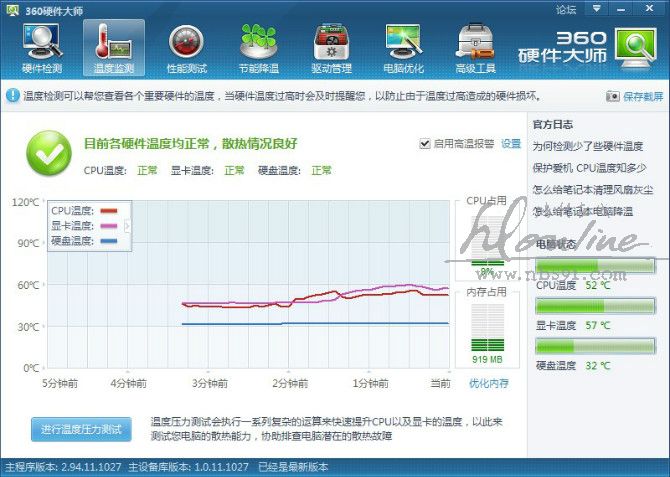670x477 pixels.
Task: Click the 正常 value next to 显卡温度
Action: click(x=235, y=171)
